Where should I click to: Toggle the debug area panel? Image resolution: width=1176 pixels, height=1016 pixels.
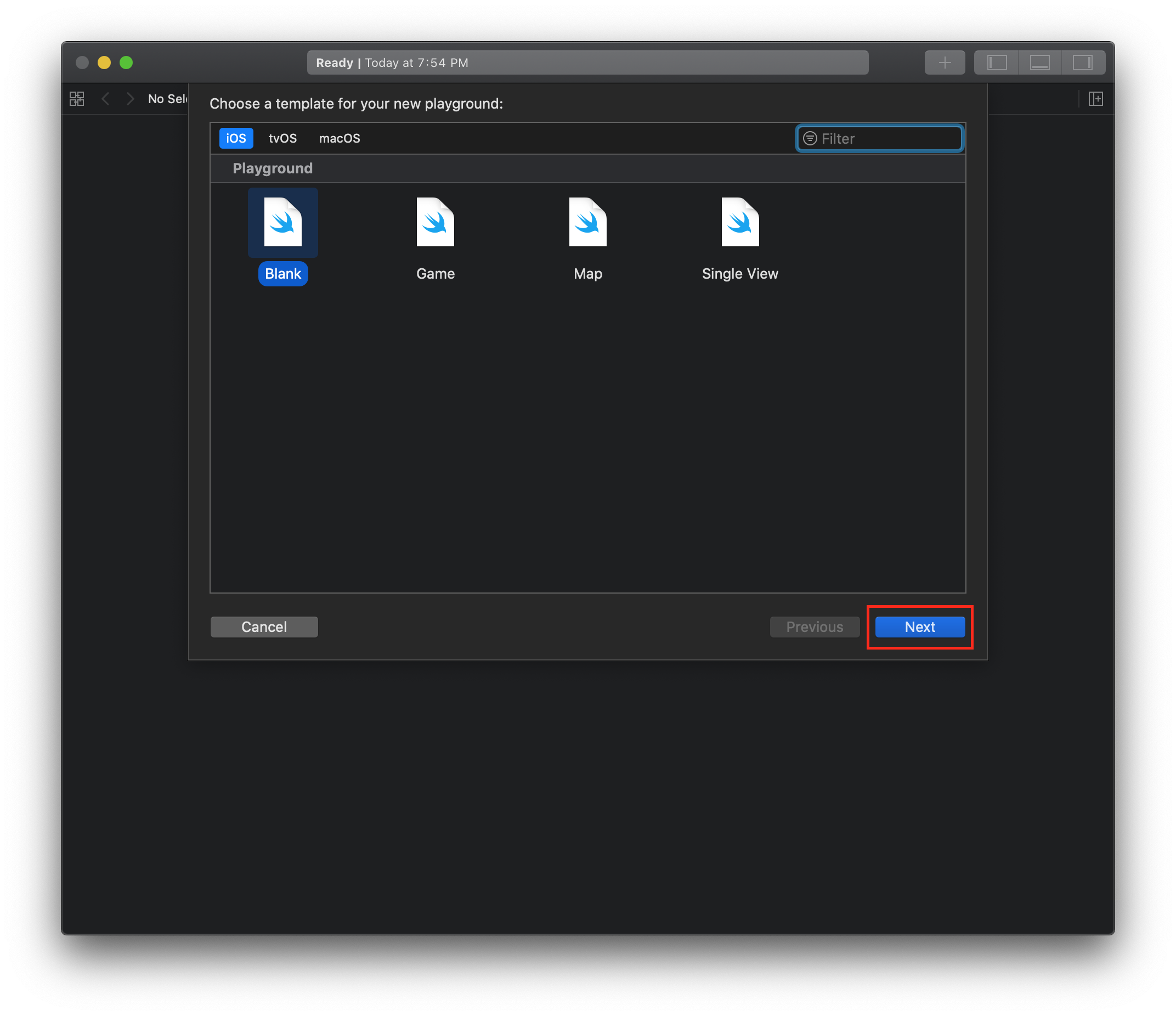[1039, 63]
